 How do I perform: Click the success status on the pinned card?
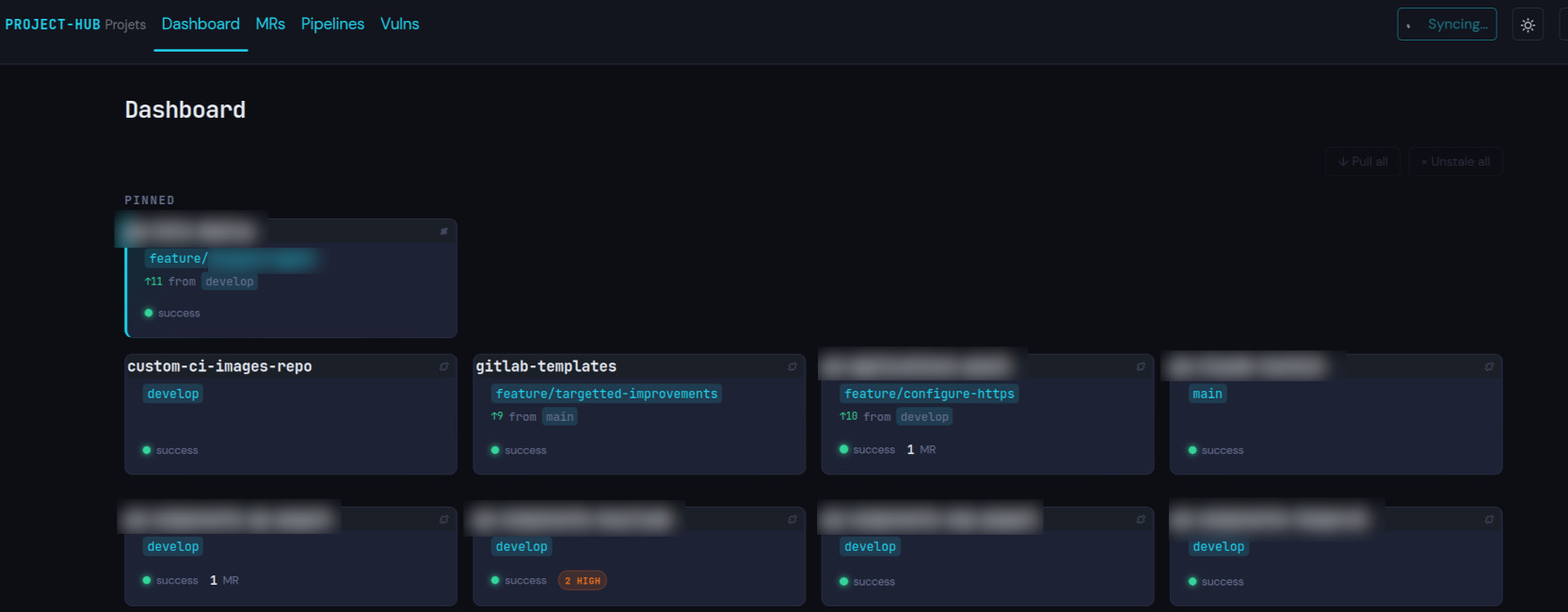pyautogui.click(x=179, y=313)
